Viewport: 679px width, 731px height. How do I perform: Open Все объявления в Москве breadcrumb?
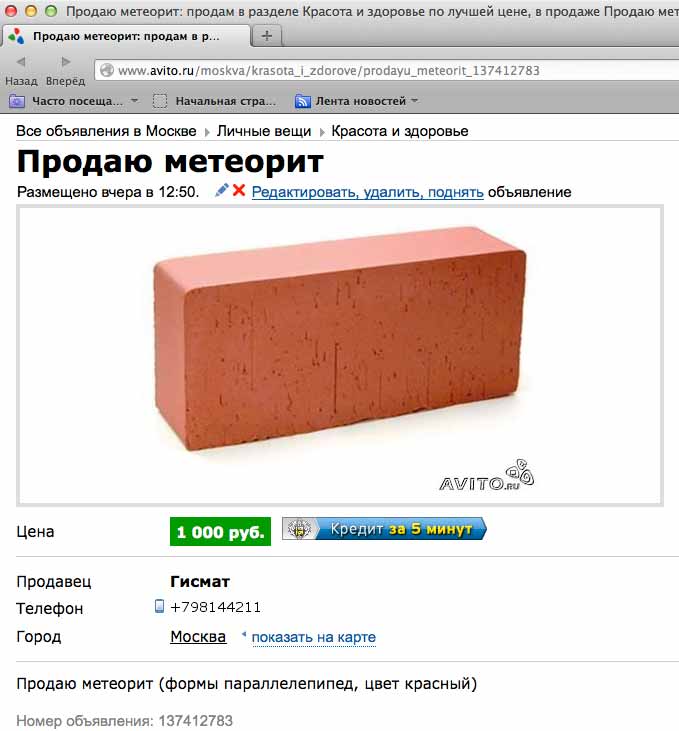(x=106, y=131)
